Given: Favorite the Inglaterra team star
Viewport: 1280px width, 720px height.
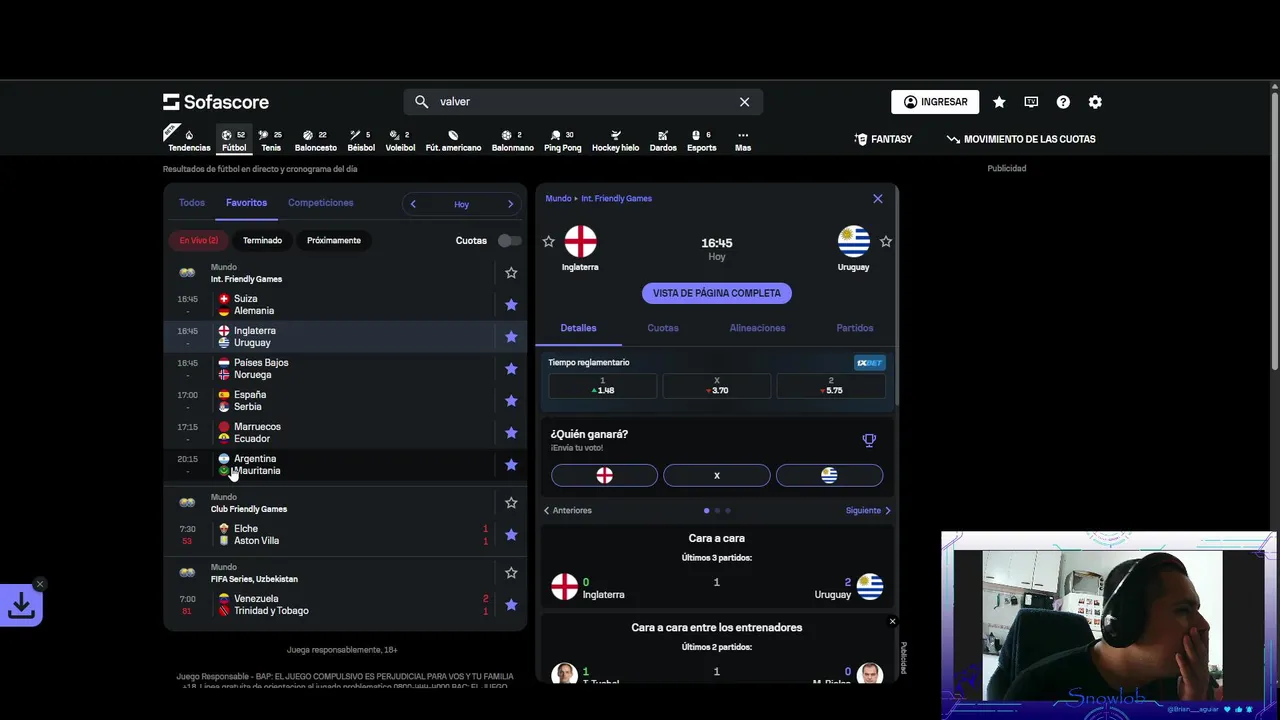Looking at the screenshot, I should point(548,242).
